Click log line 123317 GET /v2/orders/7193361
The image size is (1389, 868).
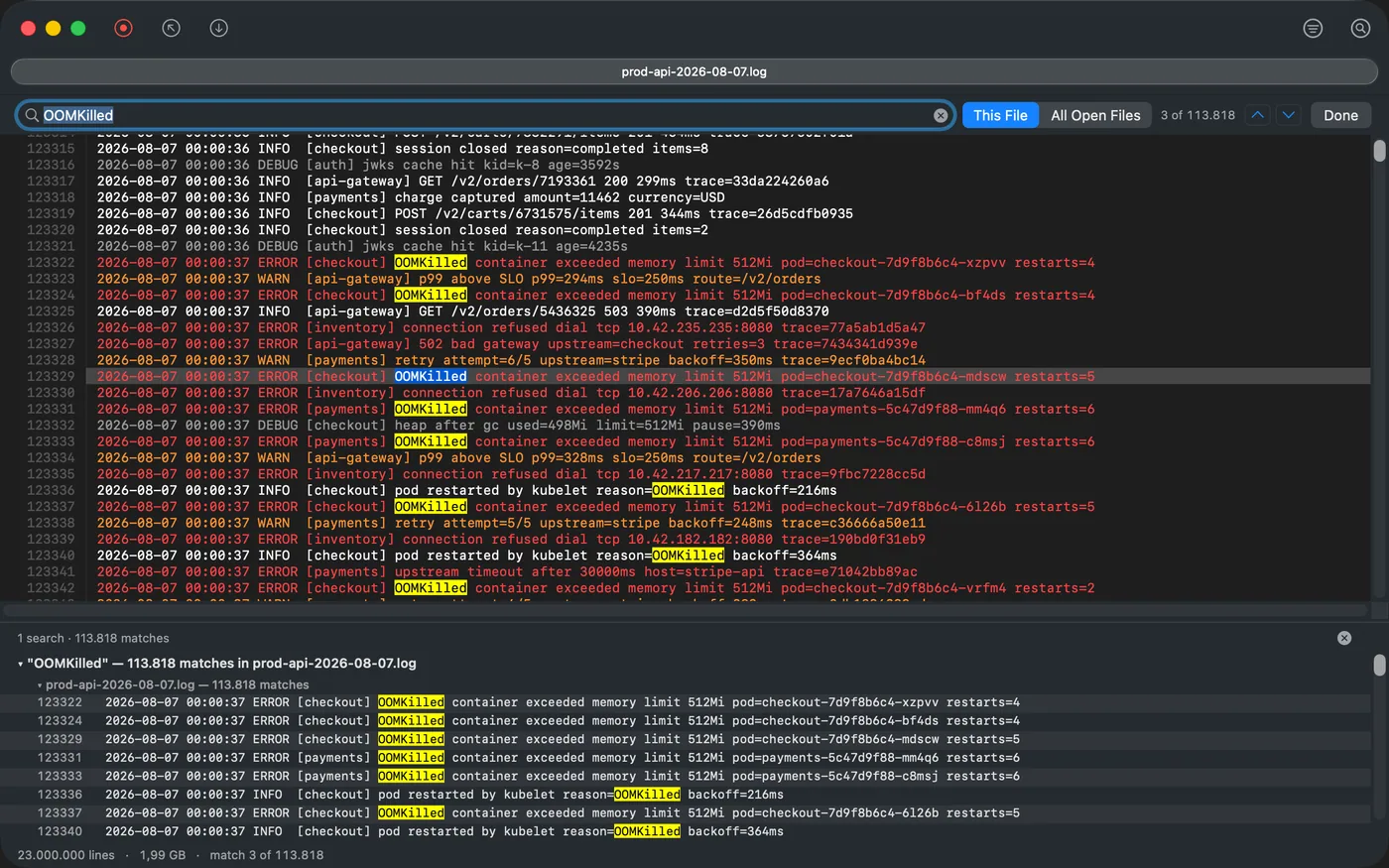pos(462,181)
